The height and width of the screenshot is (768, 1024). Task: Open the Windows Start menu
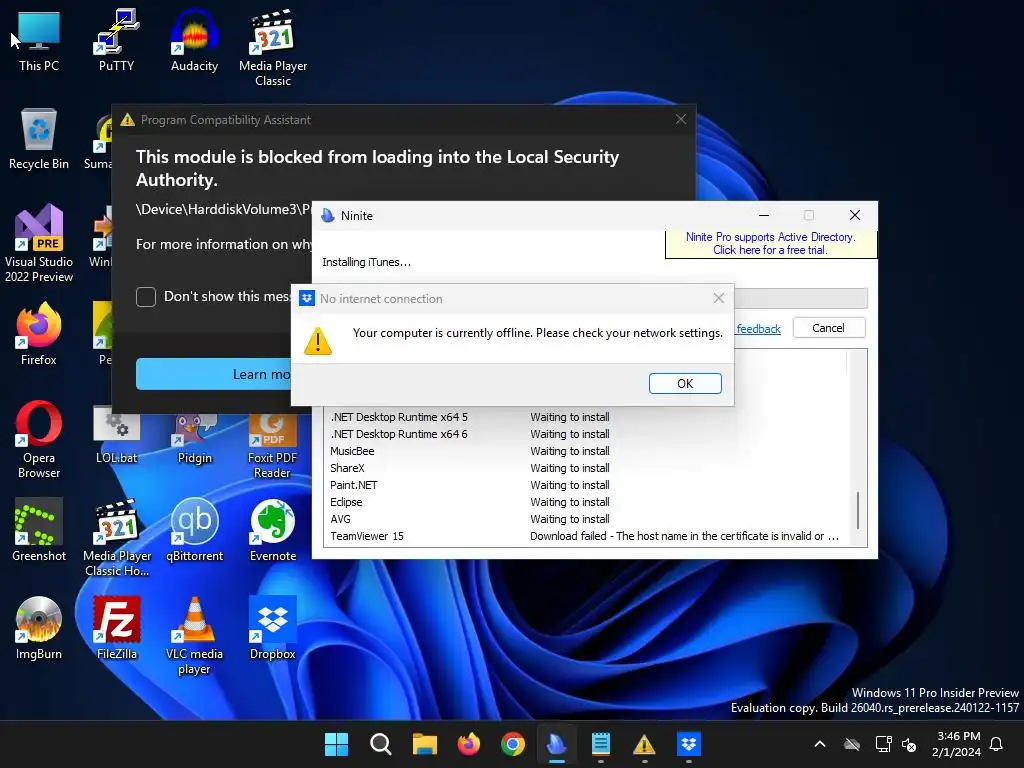click(x=336, y=744)
